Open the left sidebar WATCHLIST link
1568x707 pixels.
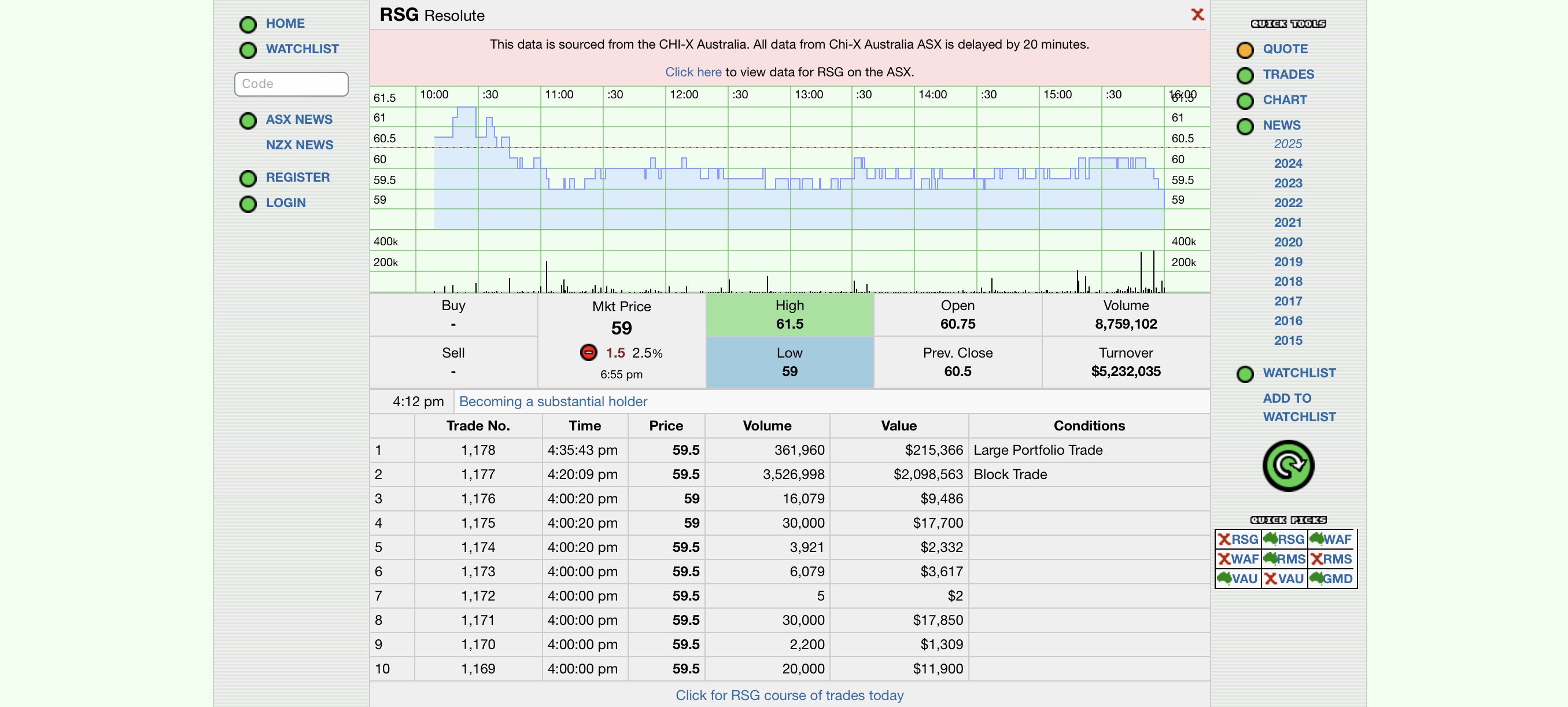(x=302, y=49)
